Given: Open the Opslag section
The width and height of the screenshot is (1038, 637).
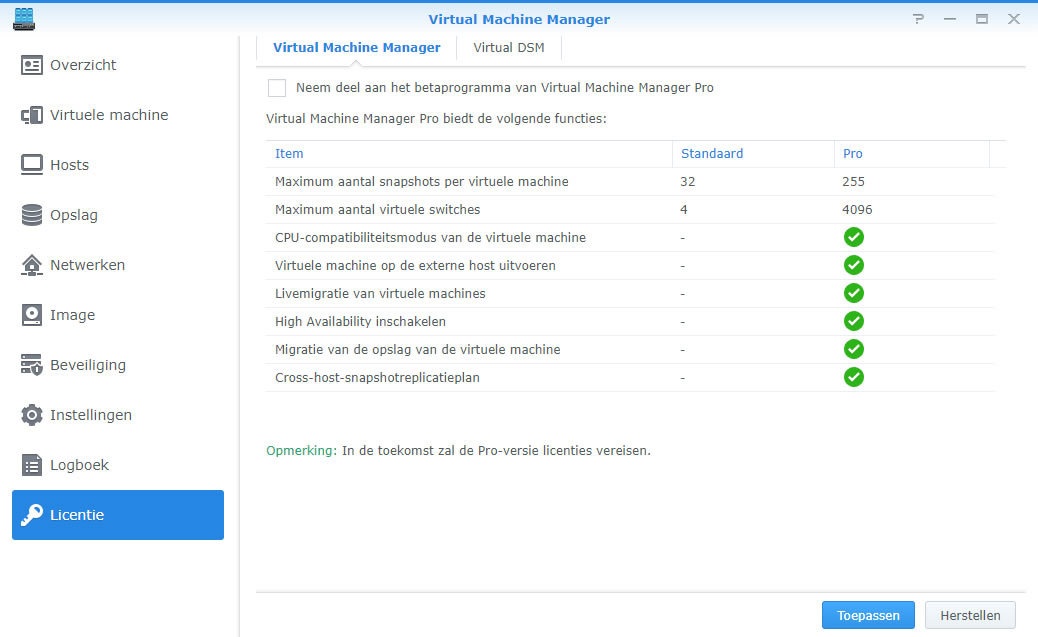Looking at the screenshot, I should [118, 215].
